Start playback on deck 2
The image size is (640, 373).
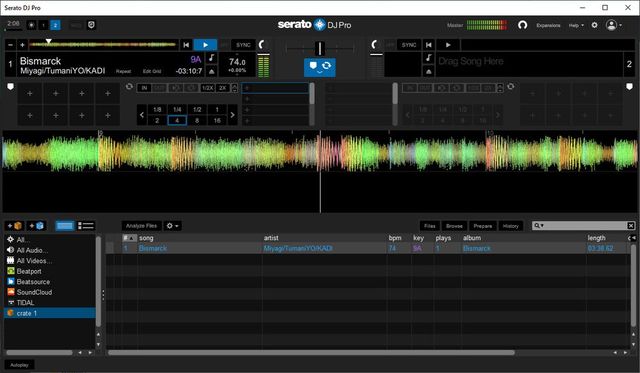448,45
